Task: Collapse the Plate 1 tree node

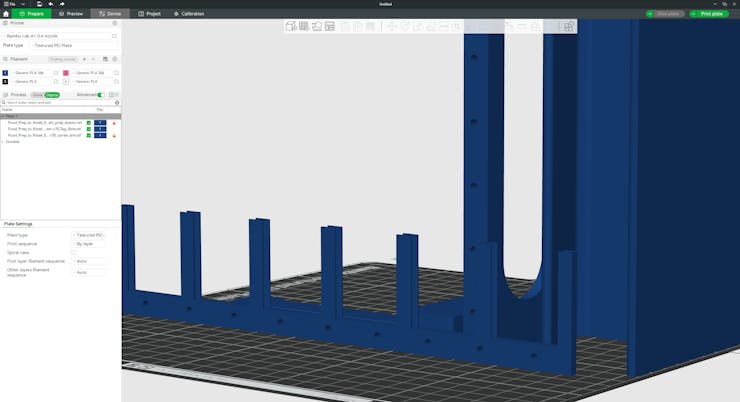Action: (3, 116)
